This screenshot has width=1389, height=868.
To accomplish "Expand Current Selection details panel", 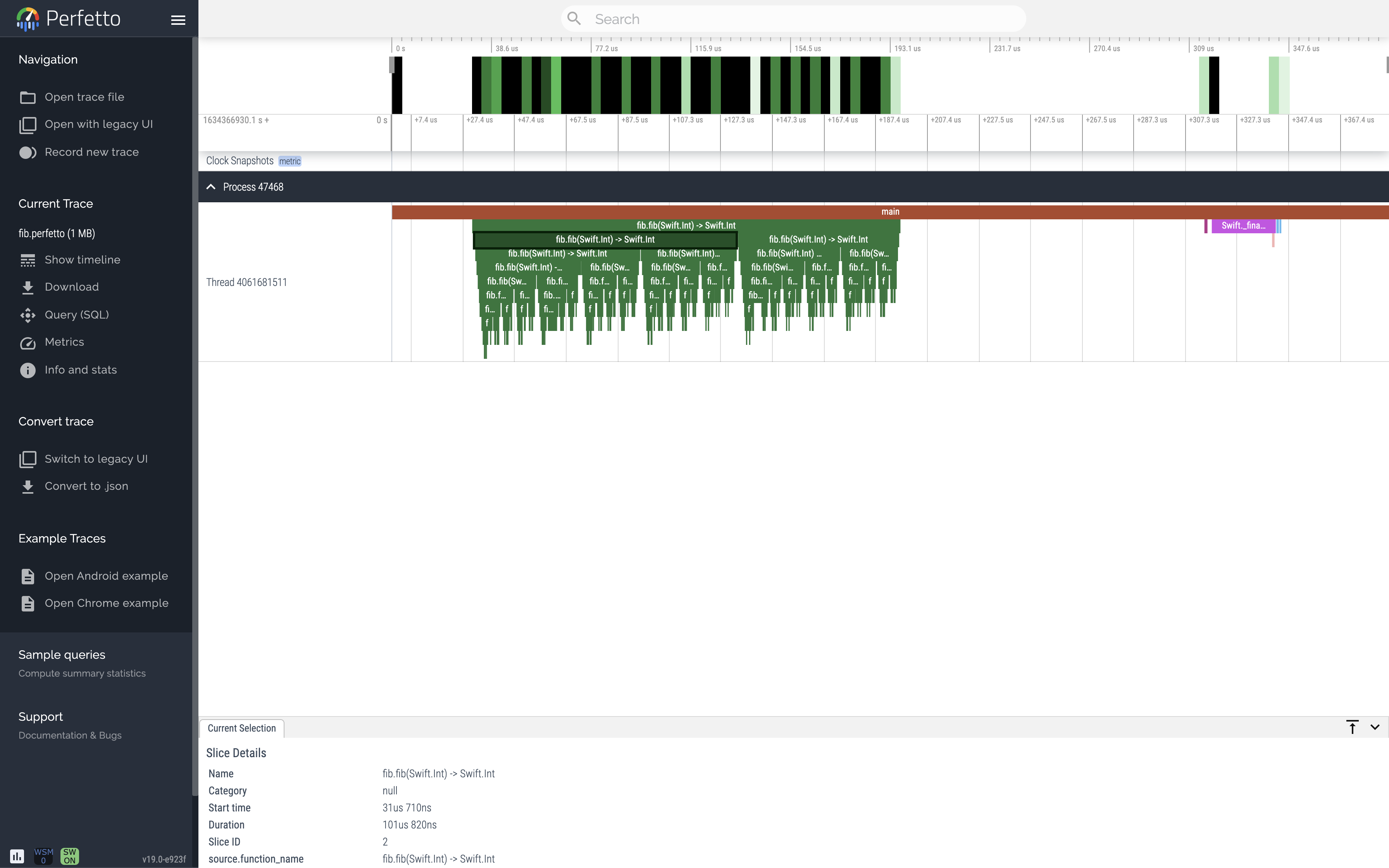I will pos(1352,727).
